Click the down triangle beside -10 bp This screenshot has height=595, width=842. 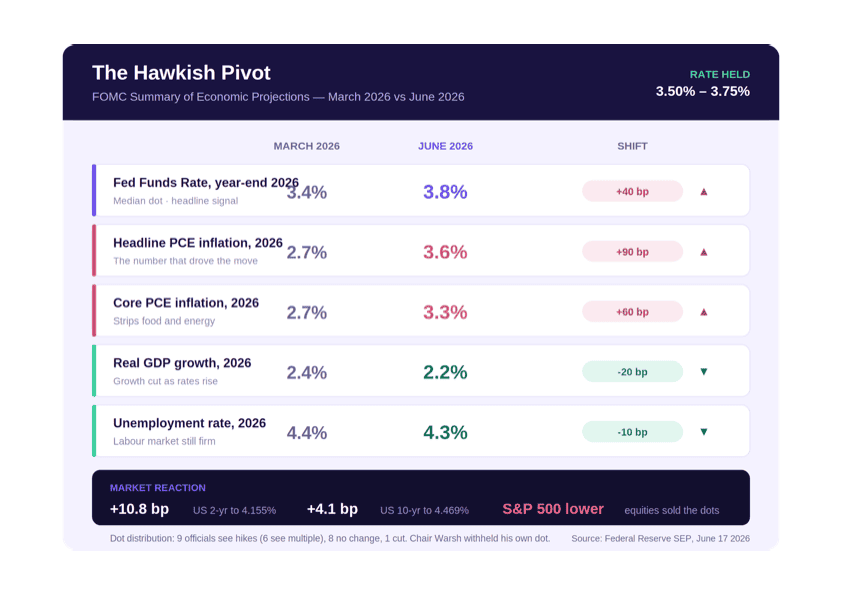click(703, 432)
